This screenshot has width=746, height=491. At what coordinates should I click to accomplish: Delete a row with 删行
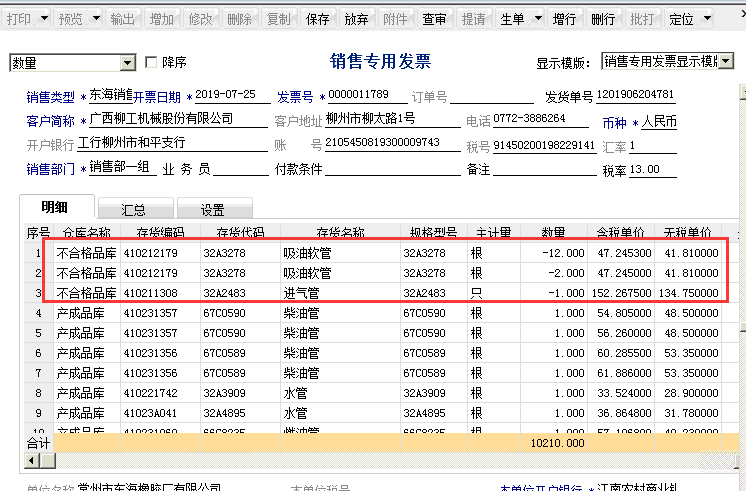point(603,19)
